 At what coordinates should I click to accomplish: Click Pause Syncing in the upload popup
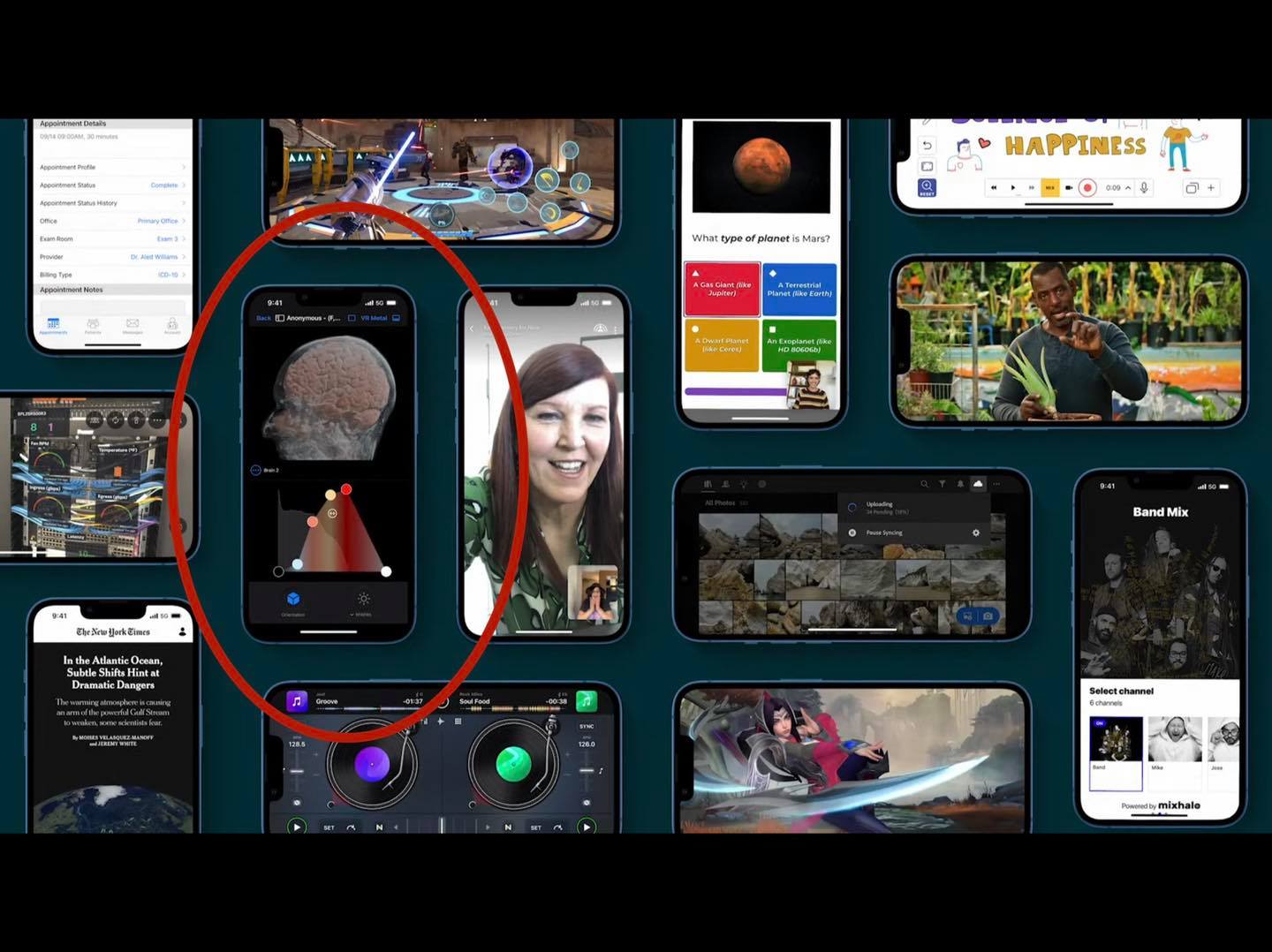tap(884, 533)
